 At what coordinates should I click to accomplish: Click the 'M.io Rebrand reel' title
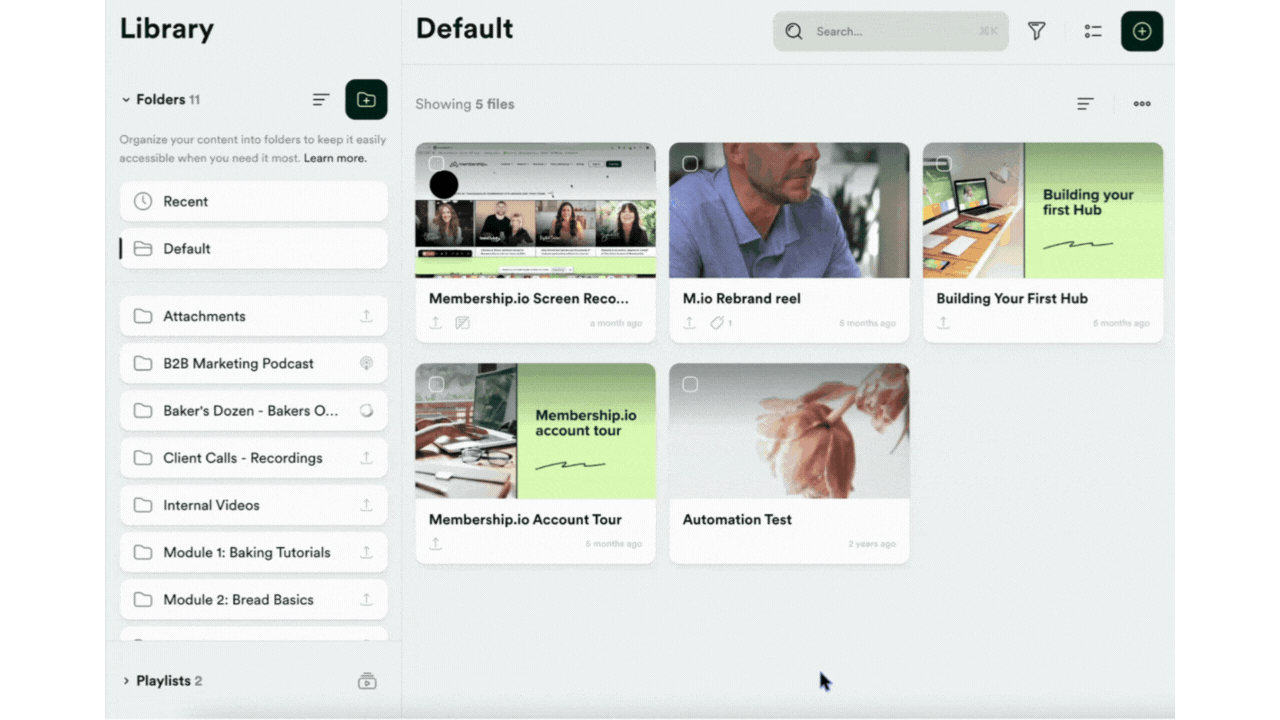tap(742, 298)
